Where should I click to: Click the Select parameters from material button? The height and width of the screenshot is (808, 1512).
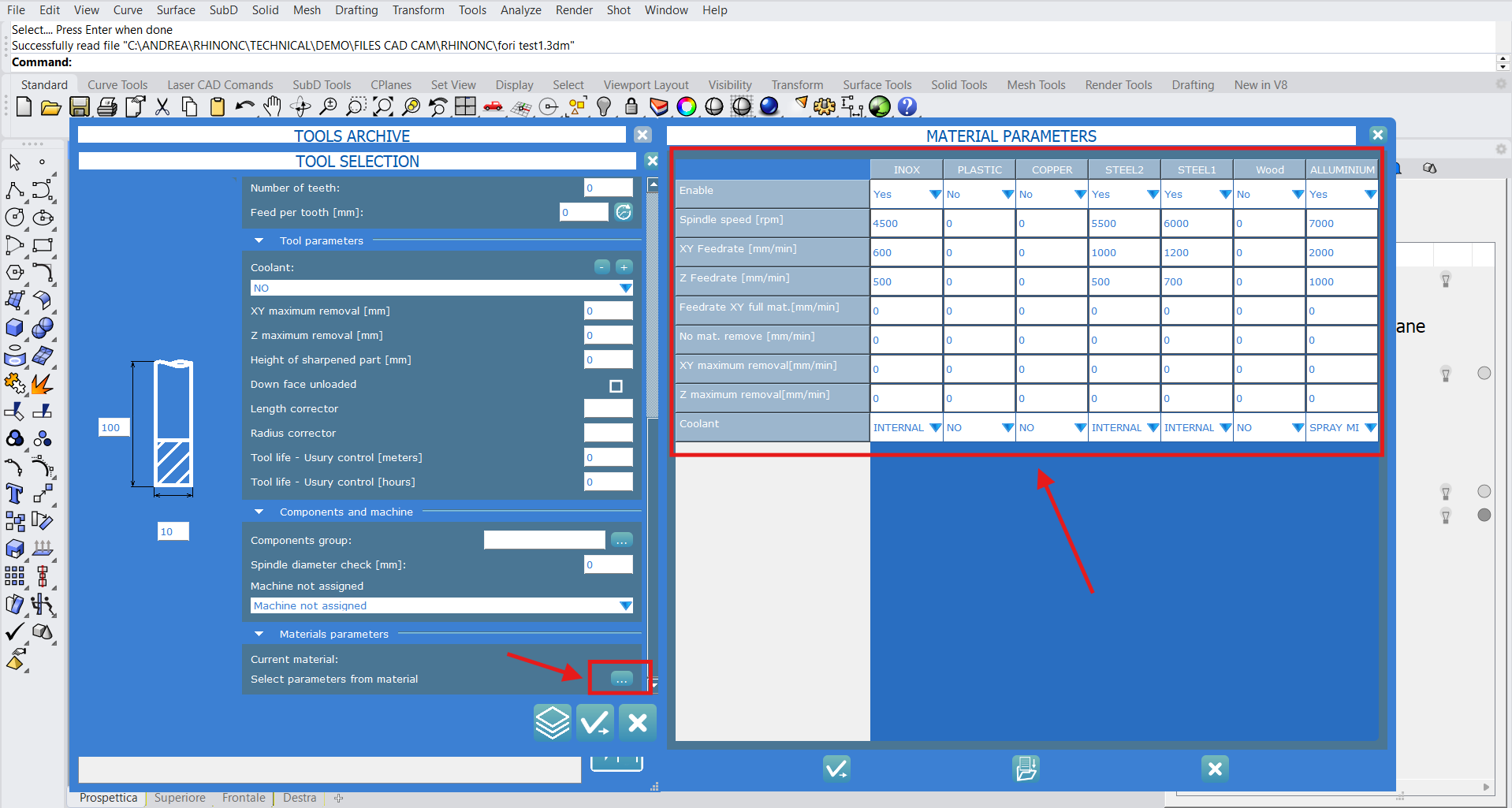click(x=621, y=679)
